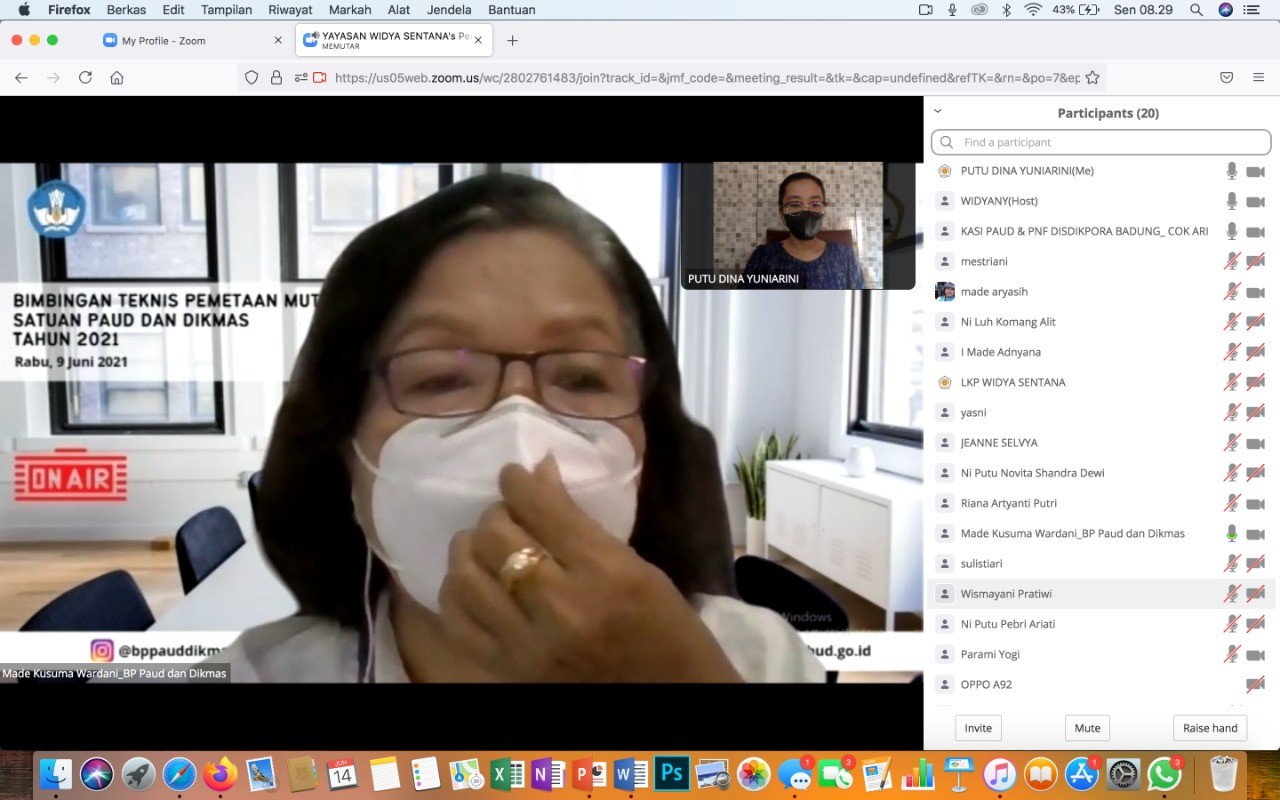Open the tracking protection shield icon
This screenshot has width=1280, height=800.
click(252, 78)
